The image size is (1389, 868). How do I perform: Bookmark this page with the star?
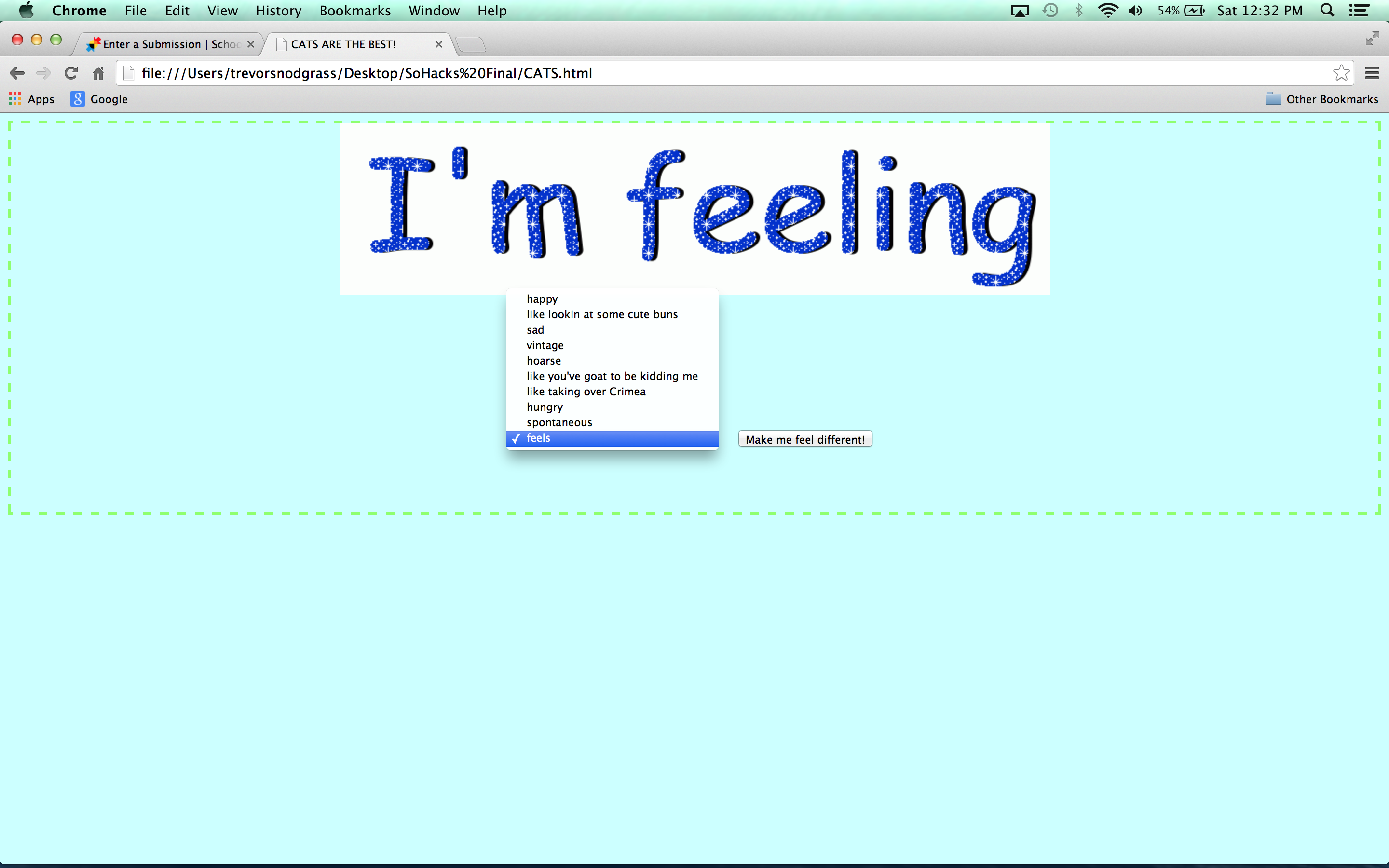point(1341,73)
